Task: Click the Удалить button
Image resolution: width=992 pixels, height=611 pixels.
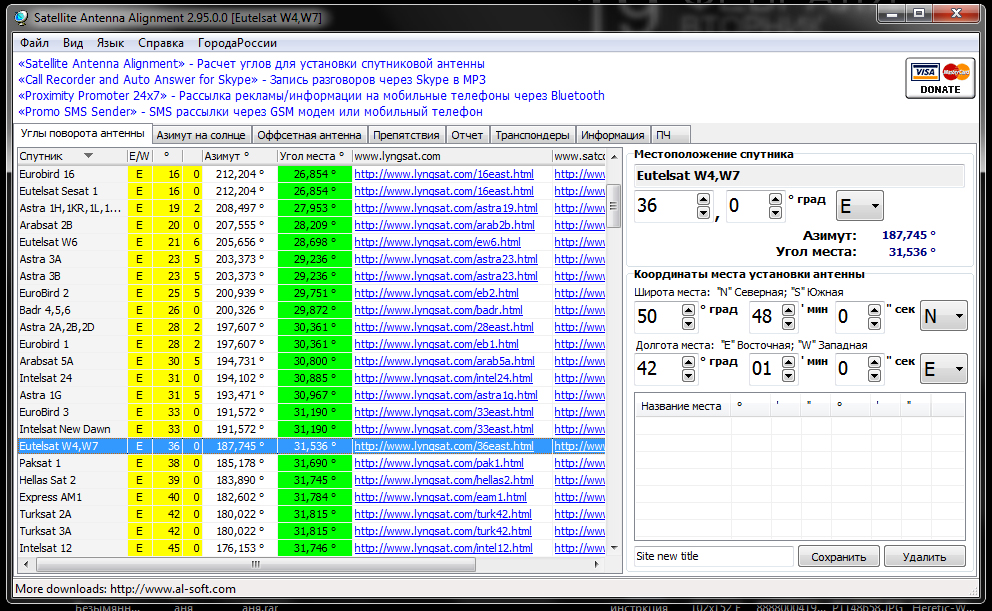Action: point(924,557)
